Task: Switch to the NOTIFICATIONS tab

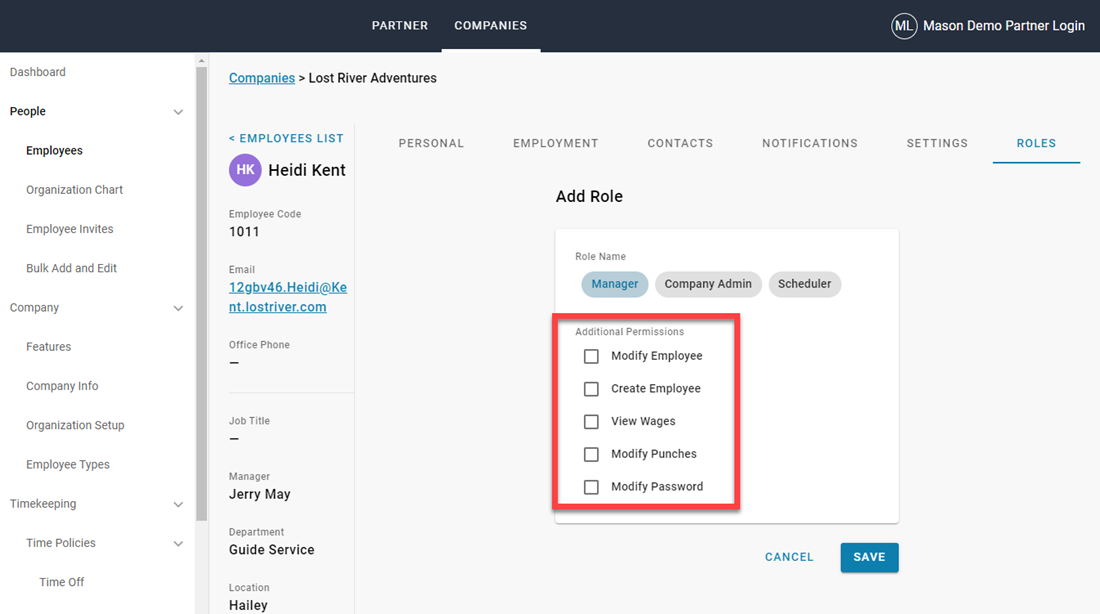Action: click(810, 143)
